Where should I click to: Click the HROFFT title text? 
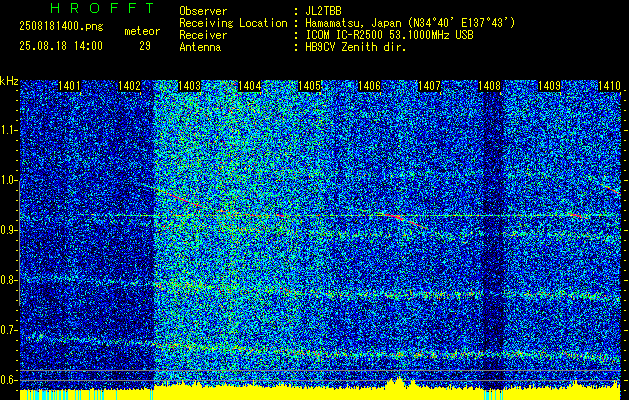pyautogui.click(x=103, y=8)
